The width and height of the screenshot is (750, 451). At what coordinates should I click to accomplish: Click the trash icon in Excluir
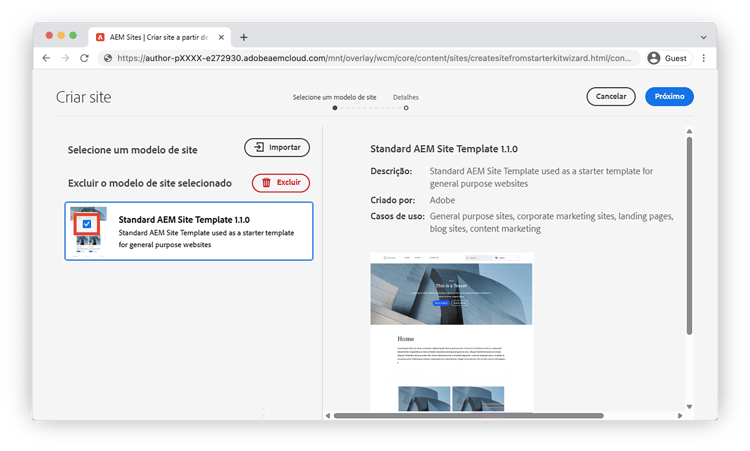pos(266,182)
